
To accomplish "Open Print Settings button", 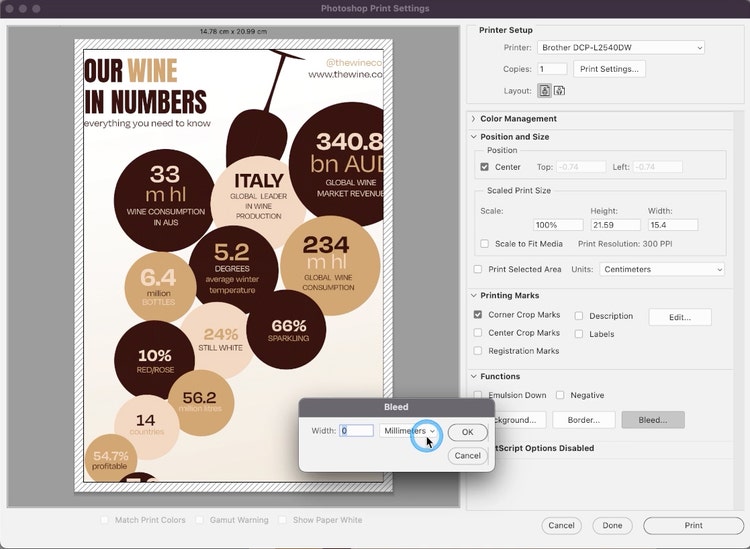I will (x=609, y=69).
